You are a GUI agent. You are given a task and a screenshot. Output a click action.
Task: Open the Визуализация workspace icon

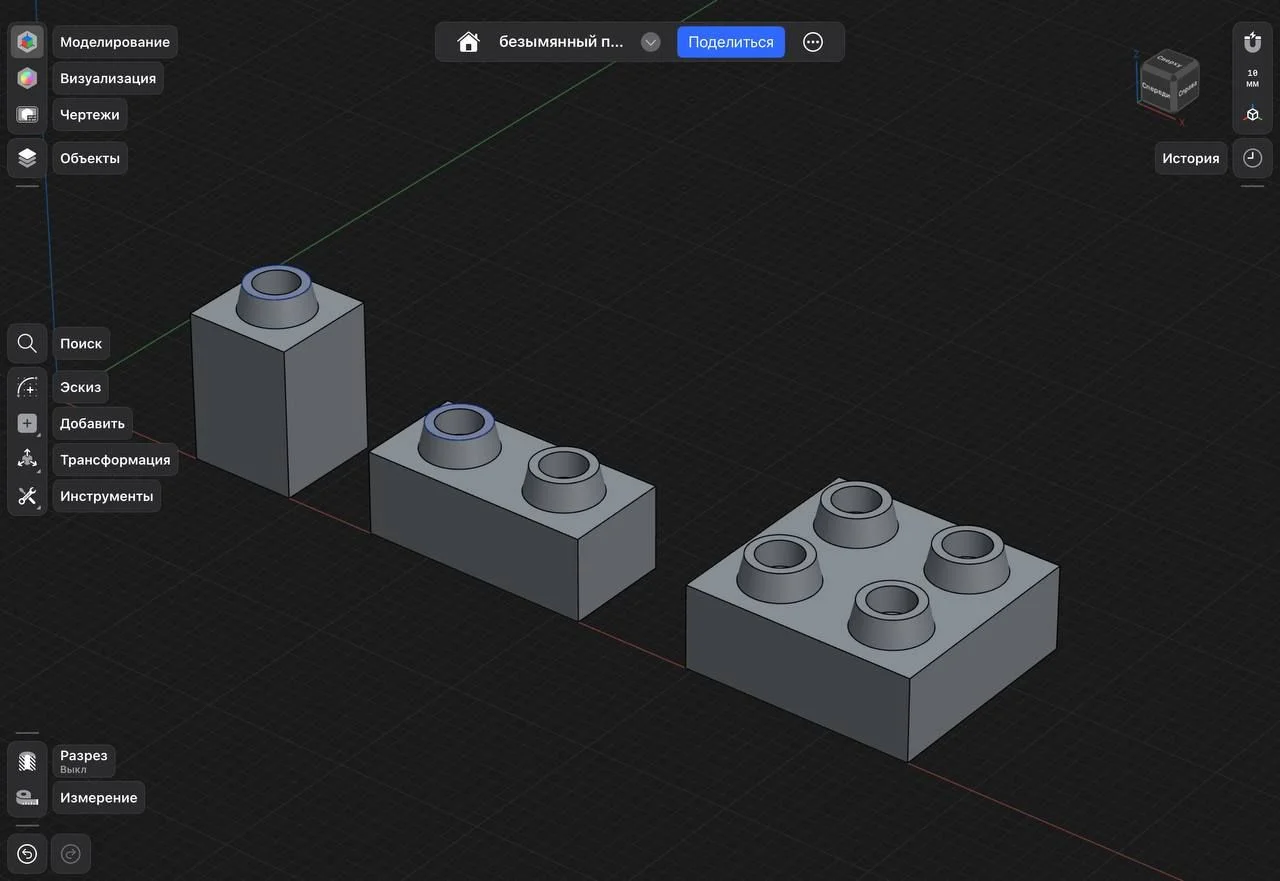[x=27, y=78]
